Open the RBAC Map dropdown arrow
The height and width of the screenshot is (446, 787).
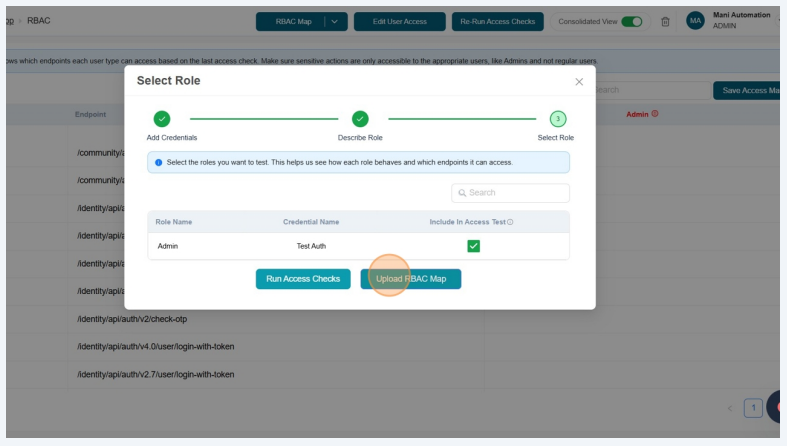pos(335,22)
